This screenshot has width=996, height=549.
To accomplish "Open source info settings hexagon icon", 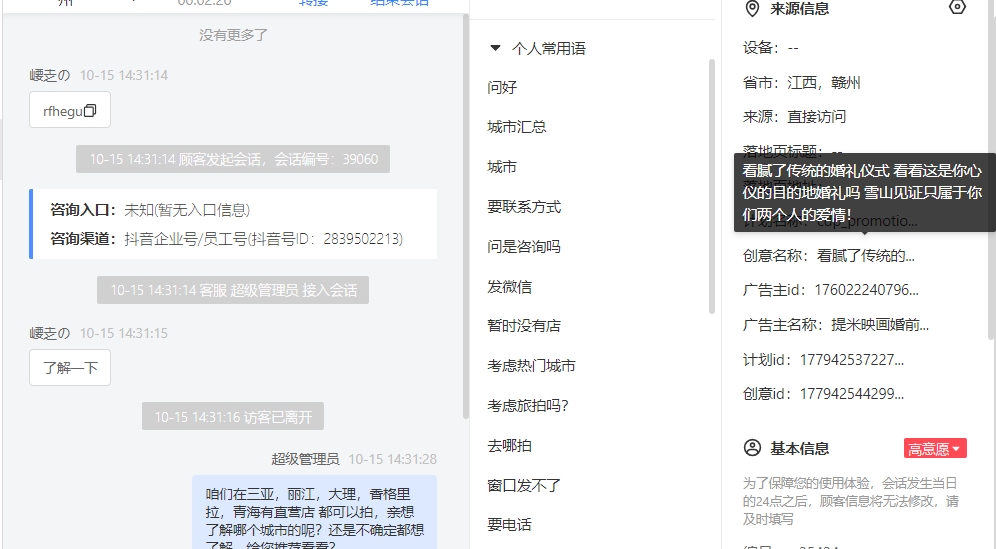I will [x=957, y=8].
